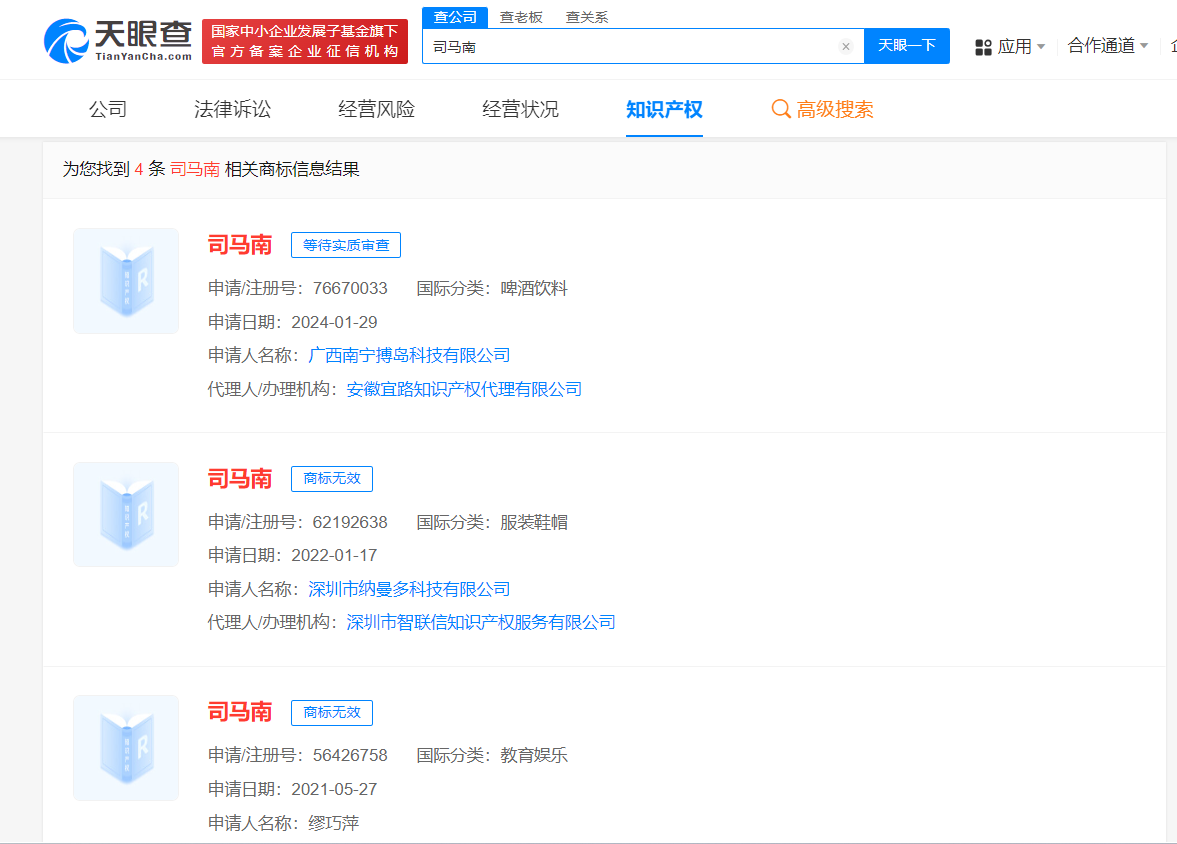Click application date 2022-01-17

click(x=334, y=556)
